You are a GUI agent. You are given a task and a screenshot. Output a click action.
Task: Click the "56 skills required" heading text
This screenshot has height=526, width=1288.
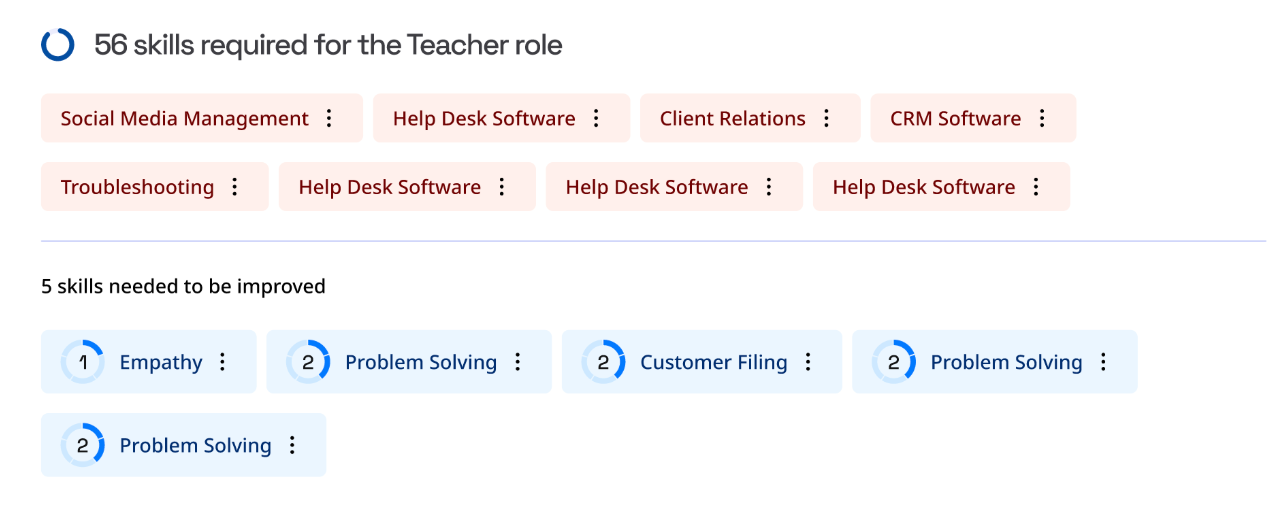(x=328, y=45)
